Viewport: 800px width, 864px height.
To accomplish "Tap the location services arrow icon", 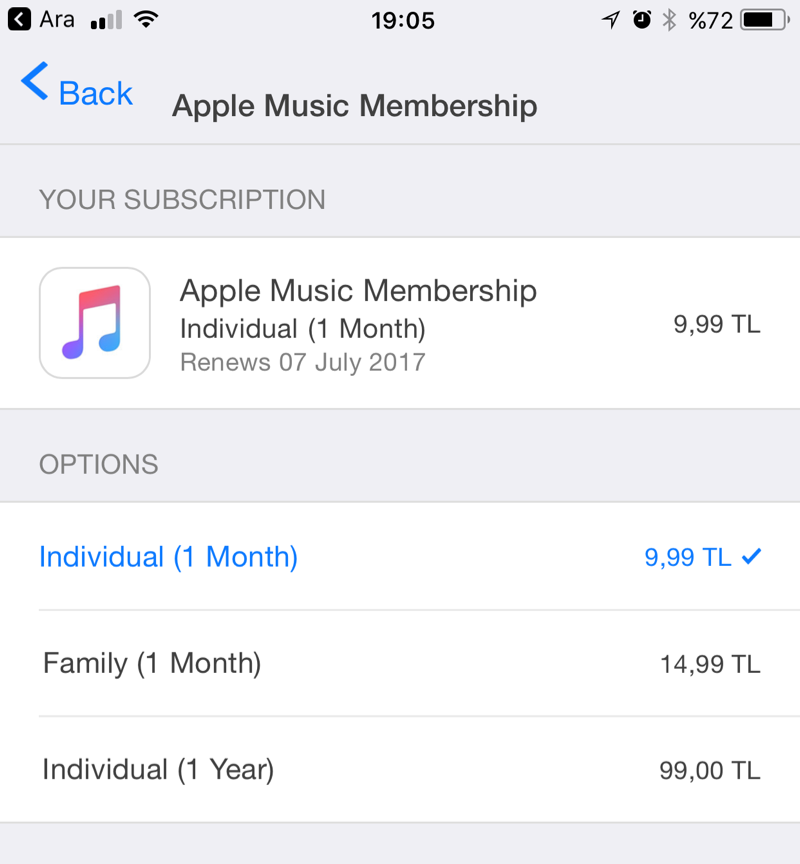I will click(610, 20).
